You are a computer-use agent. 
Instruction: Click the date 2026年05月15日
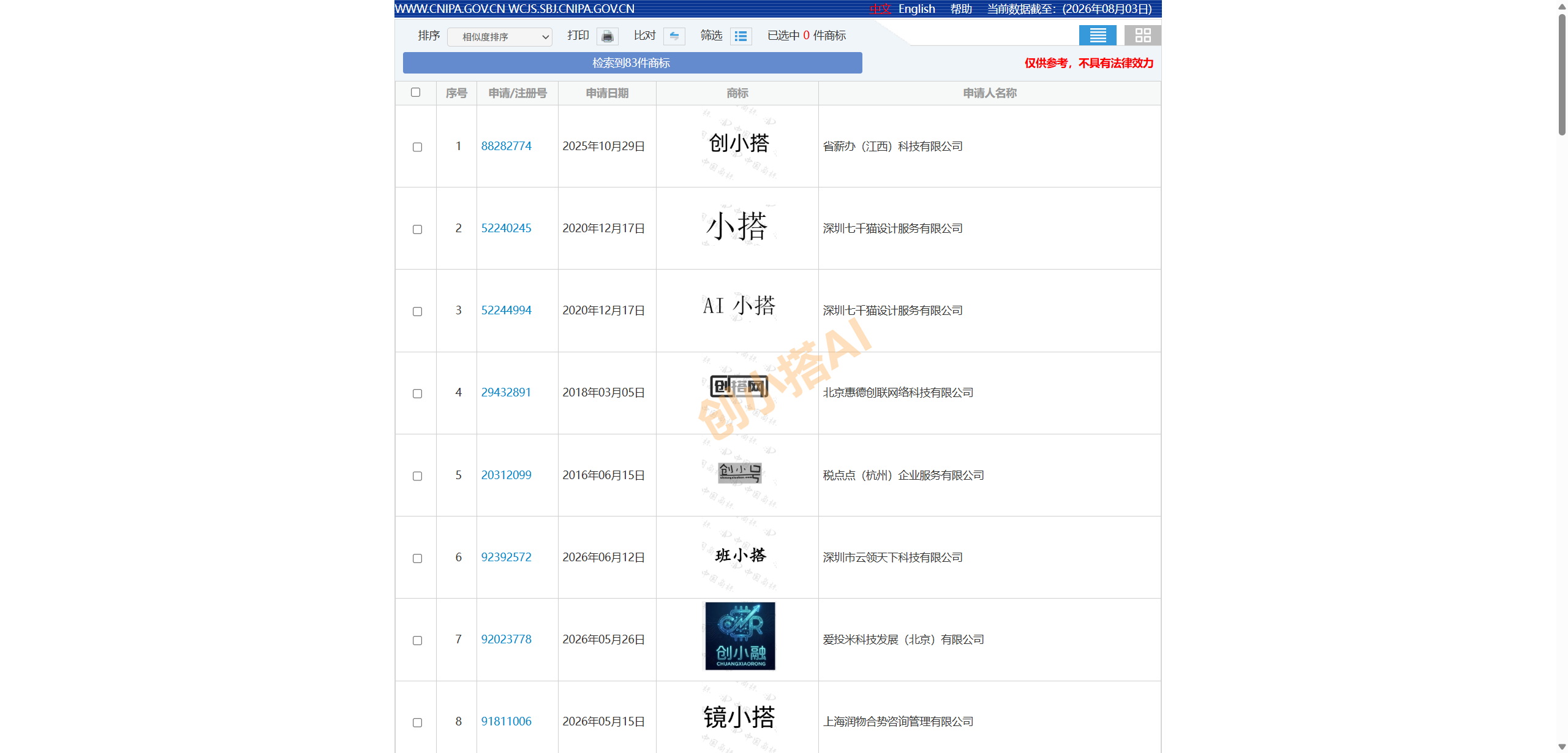(x=603, y=722)
